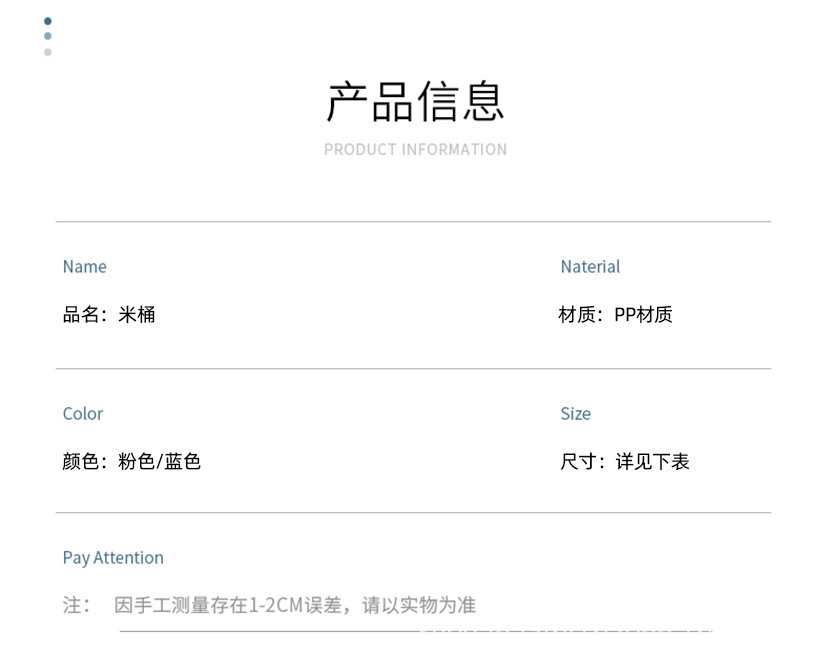The width and height of the screenshot is (830, 664).
Task: Open the Name section label
Action: point(84,267)
